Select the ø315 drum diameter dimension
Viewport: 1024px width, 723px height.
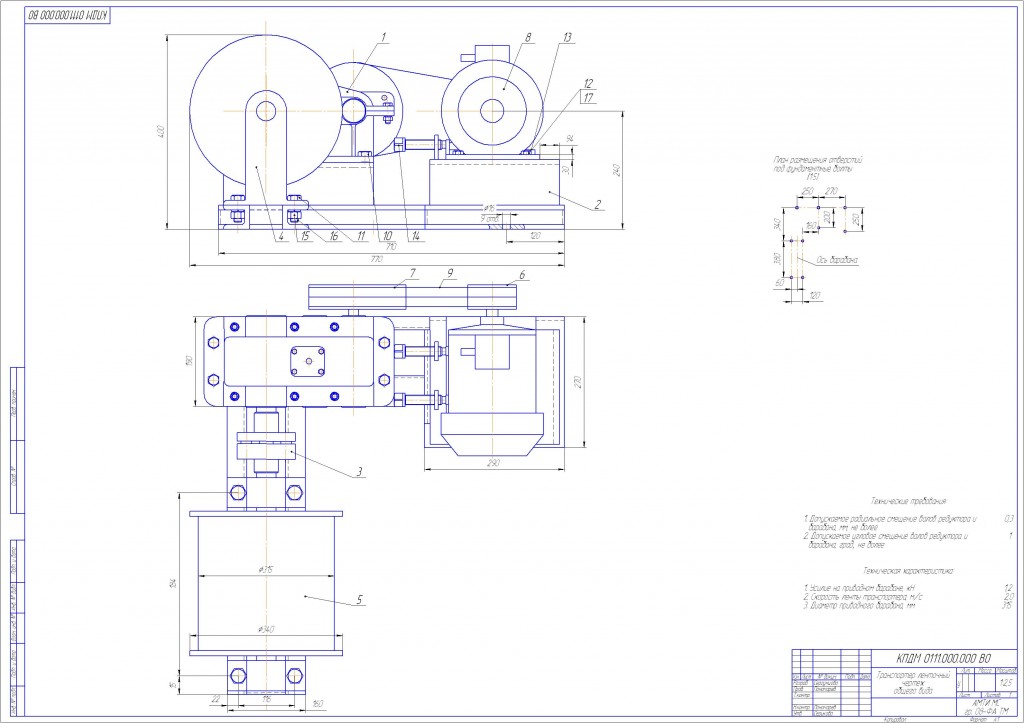[x=266, y=570]
